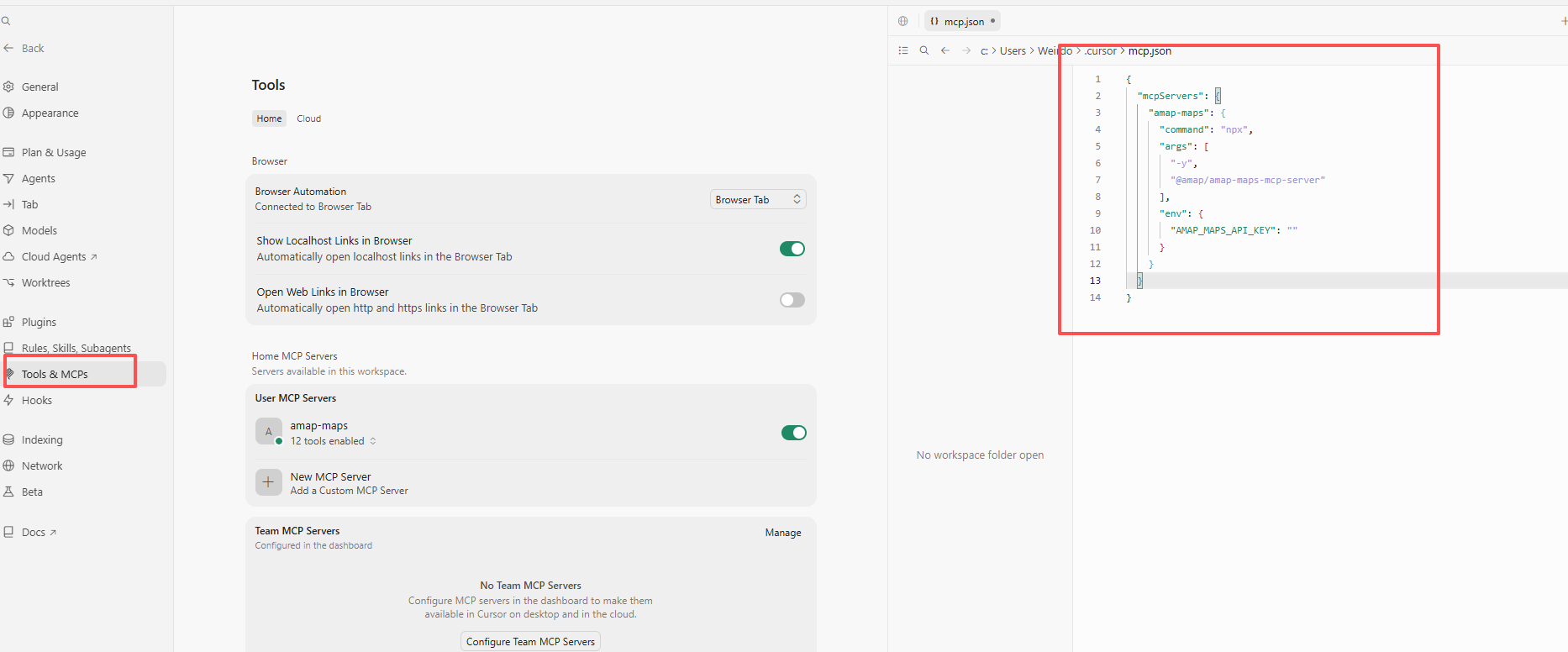Switch to the Cloud tab in Tools

pos(308,118)
